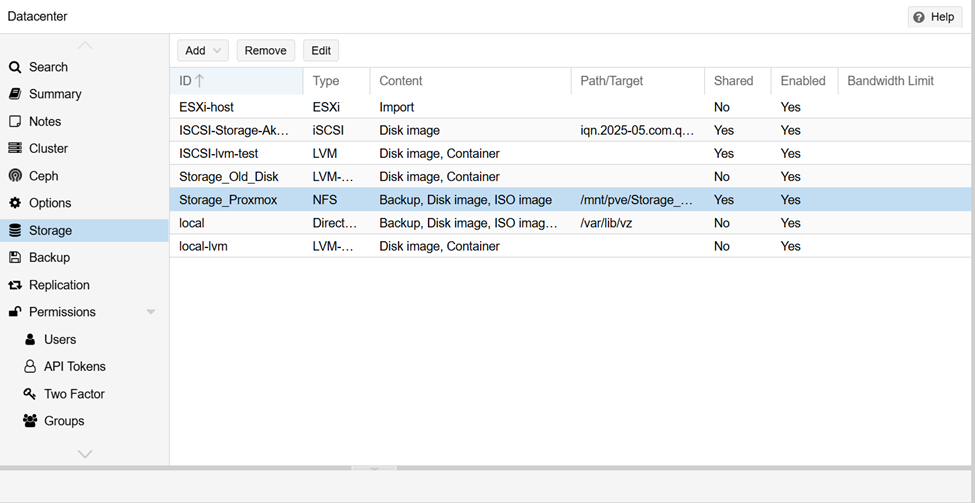The height and width of the screenshot is (503, 975).
Task: Click the Remove button
Action: pos(265,50)
